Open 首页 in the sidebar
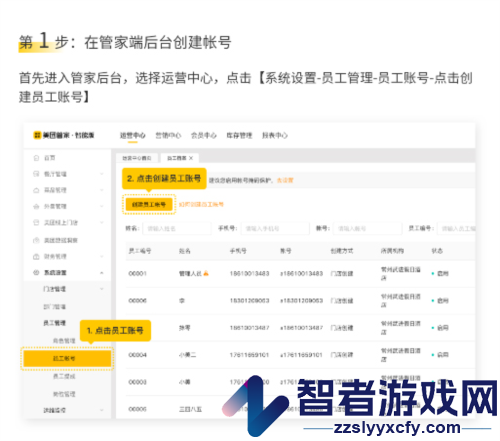This screenshot has width=500, height=441. [50, 158]
